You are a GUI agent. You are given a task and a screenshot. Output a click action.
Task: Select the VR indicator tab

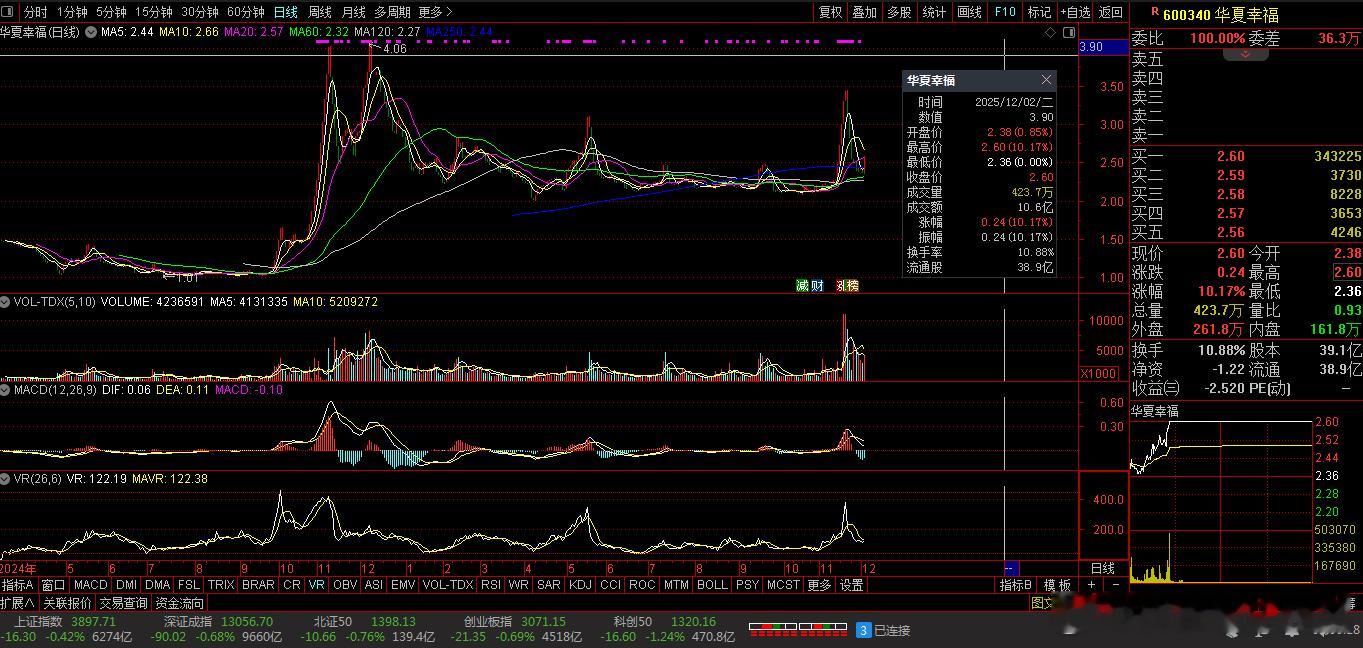coord(317,585)
